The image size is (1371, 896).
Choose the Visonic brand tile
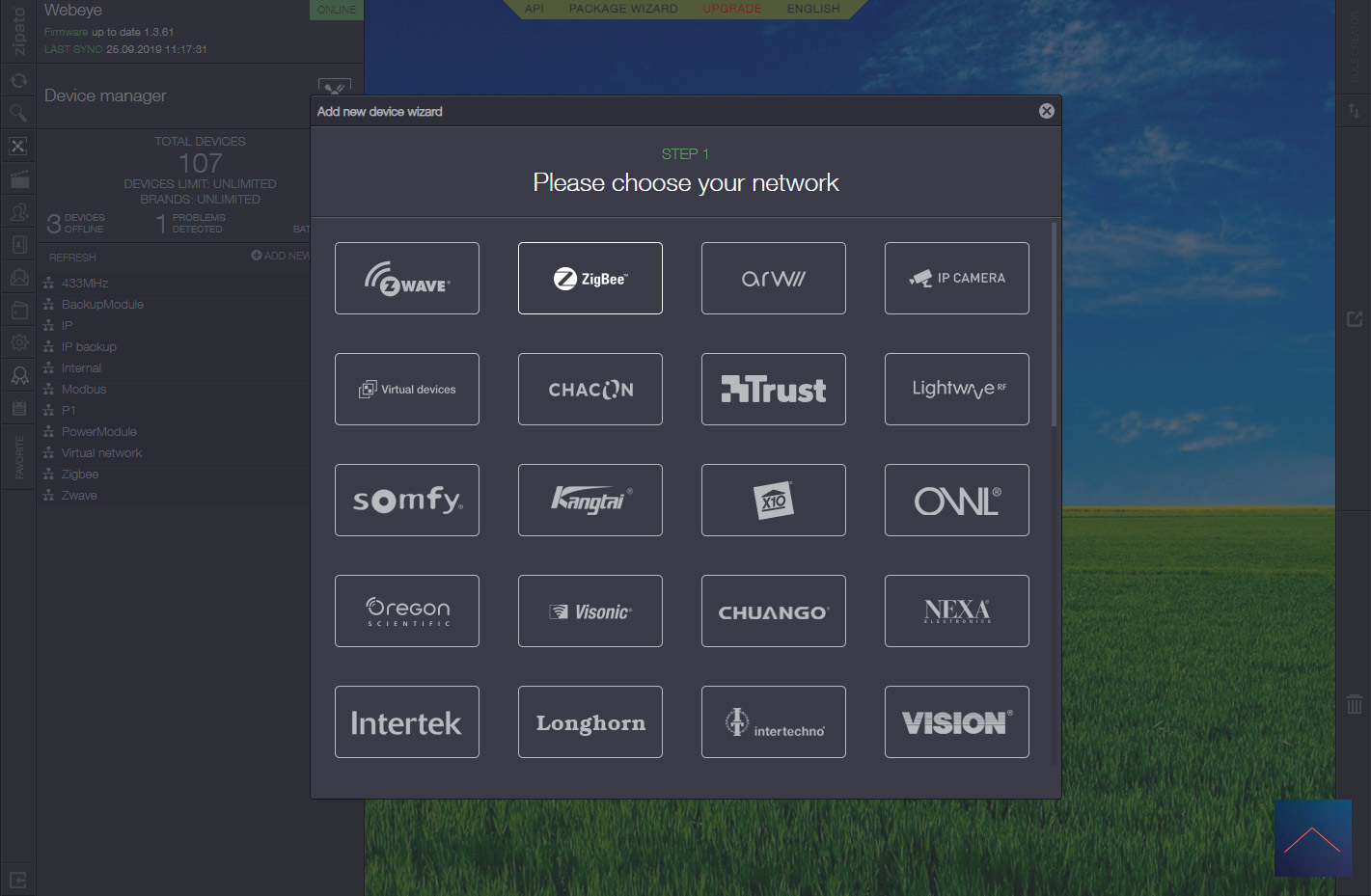[x=590, y=611]
